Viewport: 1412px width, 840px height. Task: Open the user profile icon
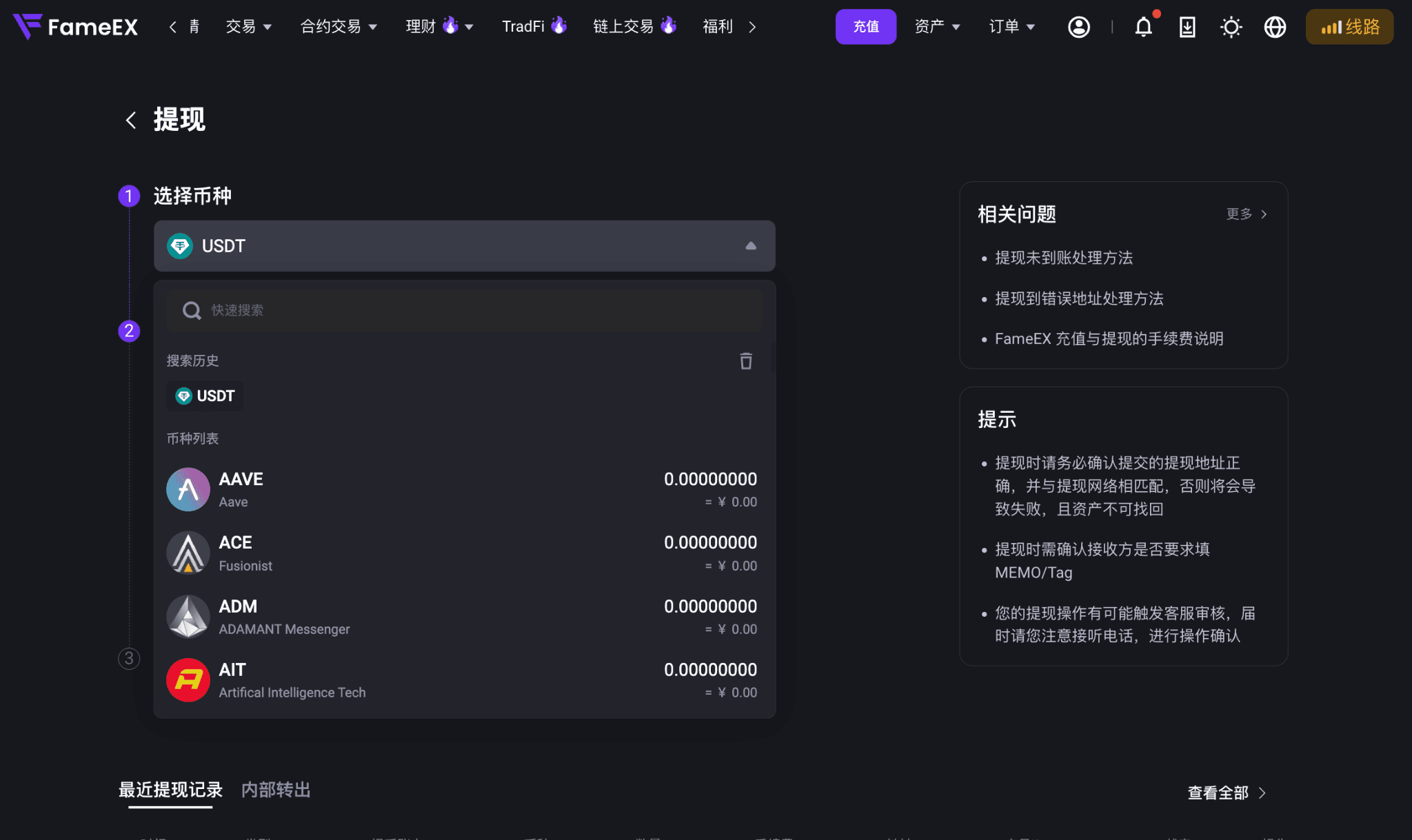[1079, 27]
